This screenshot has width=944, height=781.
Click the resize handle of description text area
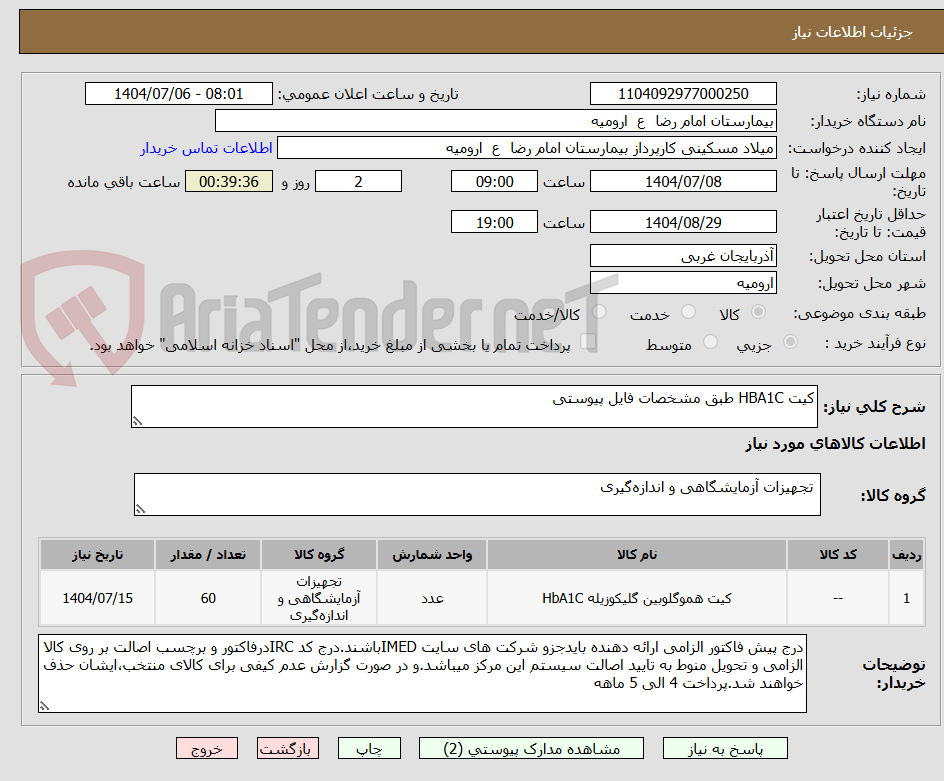(x=137, y=422)
